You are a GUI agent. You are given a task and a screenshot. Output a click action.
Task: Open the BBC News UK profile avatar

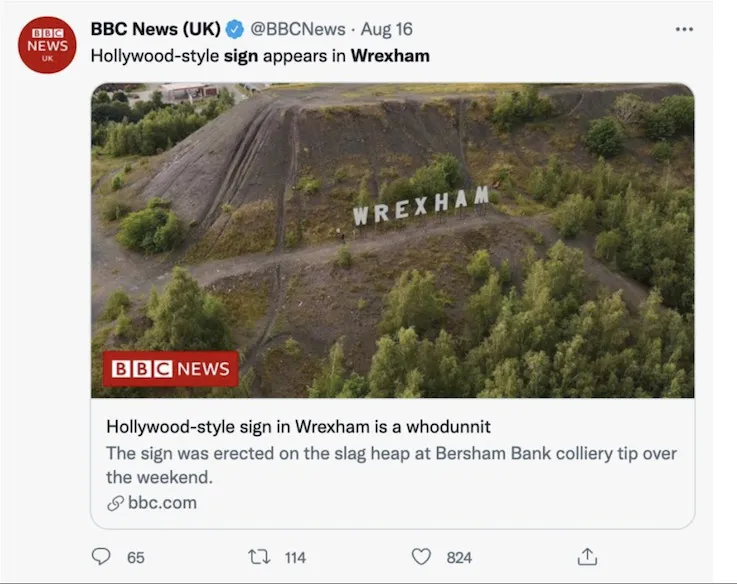pyautogui.click(x=47, y=45)
